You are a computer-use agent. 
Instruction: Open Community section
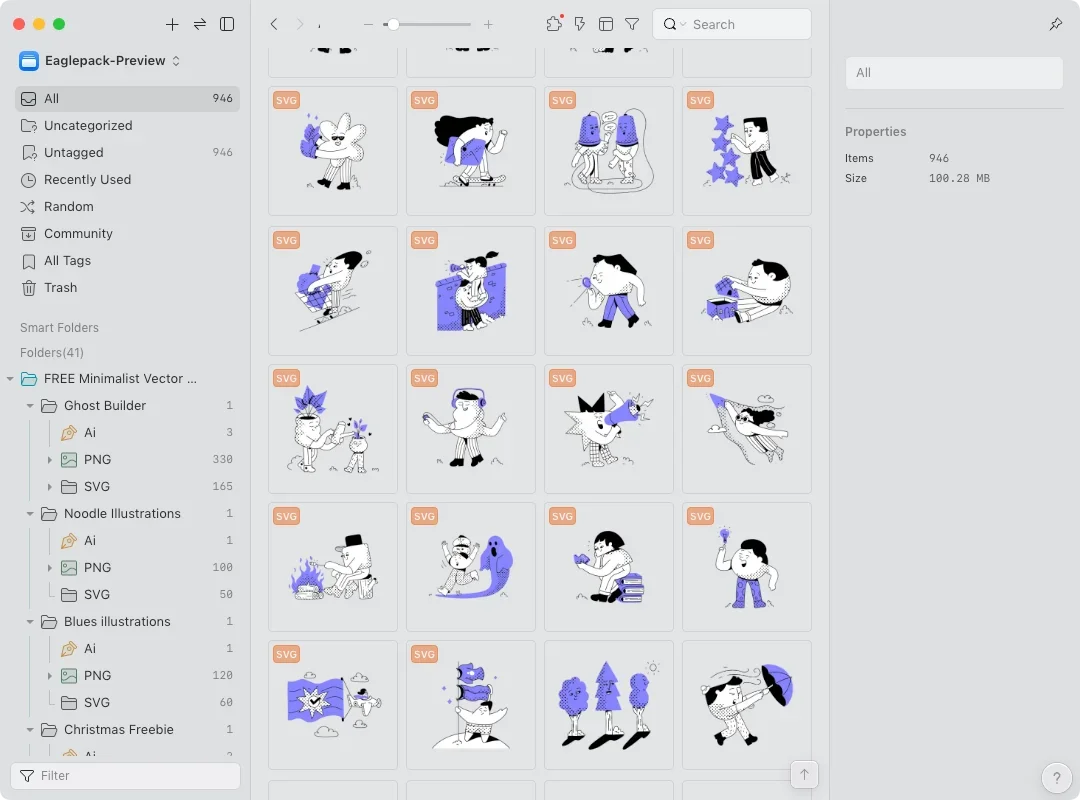[x=127, y=234]
